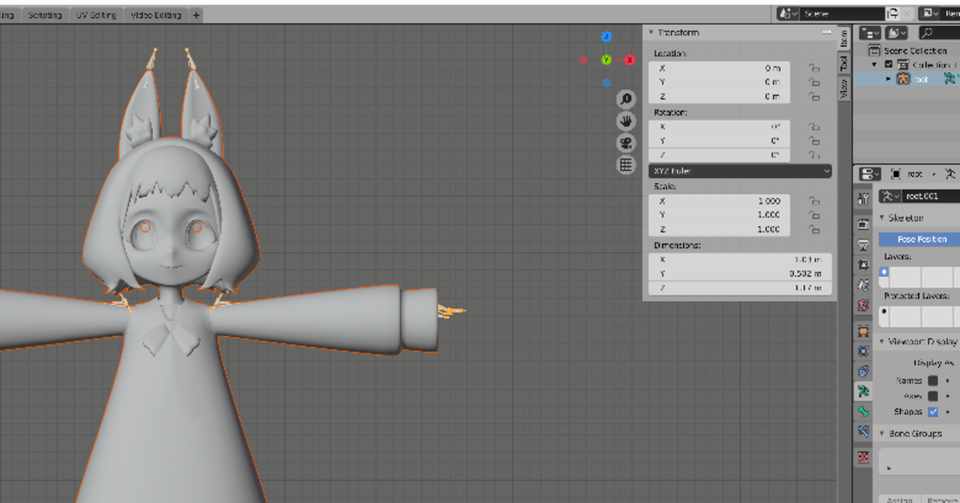Switch to the View sidebar tab
The height and width of the screenshot is (503, 960).
[x=844, y=89]
